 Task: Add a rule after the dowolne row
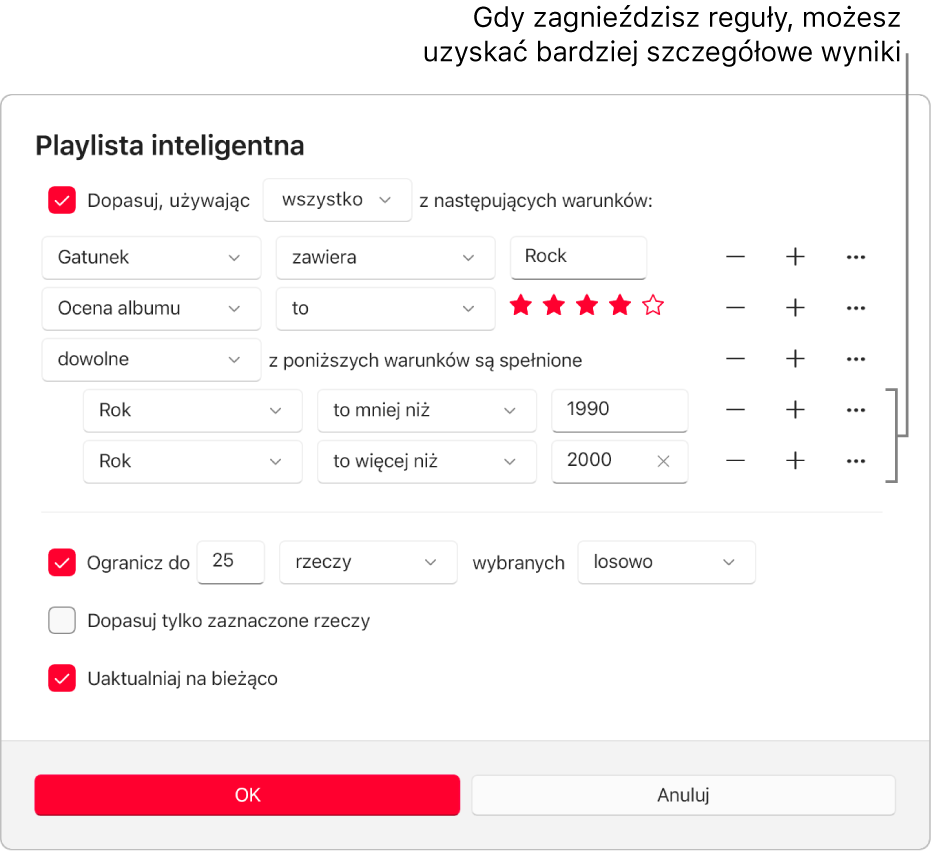tap(795, 359)
